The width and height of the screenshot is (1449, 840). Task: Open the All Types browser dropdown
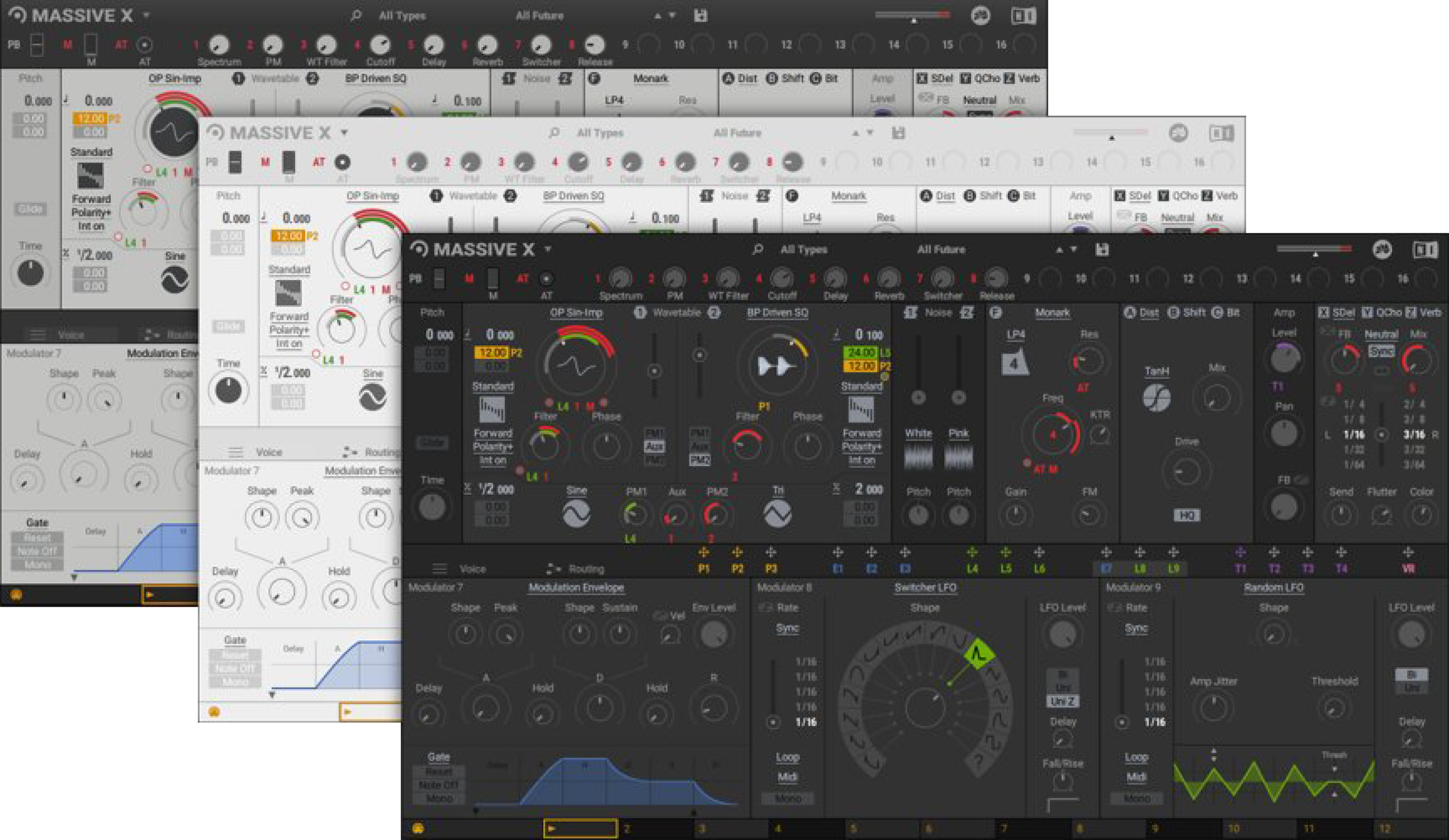(804, 249)
